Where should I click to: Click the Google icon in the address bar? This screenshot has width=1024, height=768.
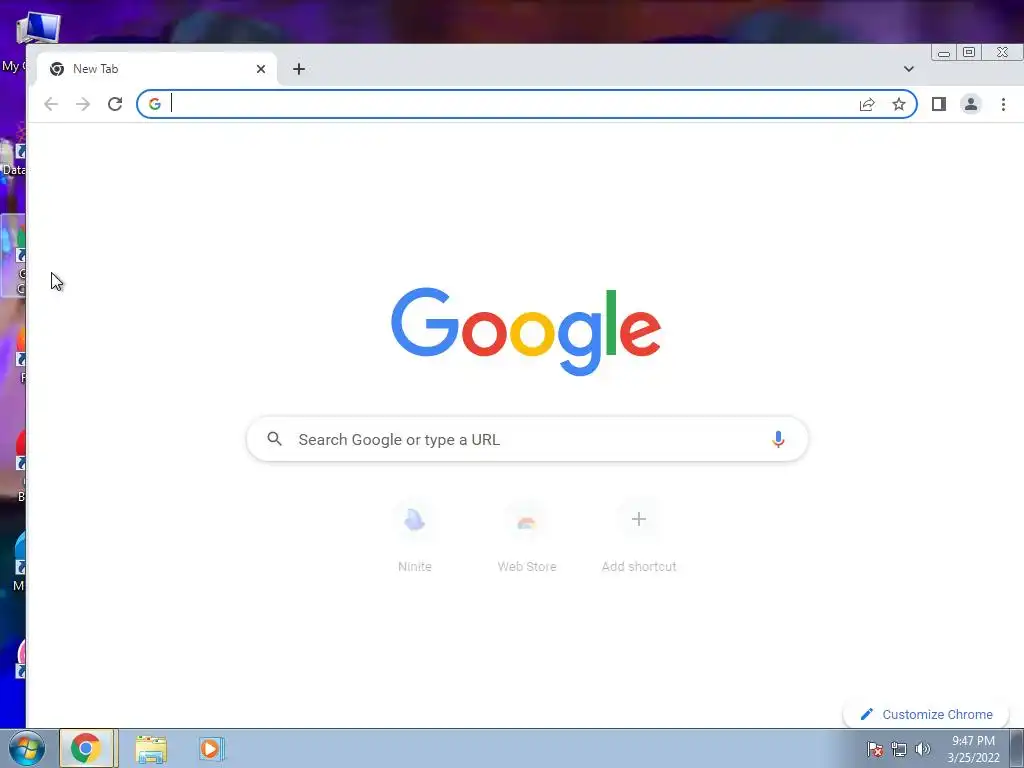coord(155,104)
